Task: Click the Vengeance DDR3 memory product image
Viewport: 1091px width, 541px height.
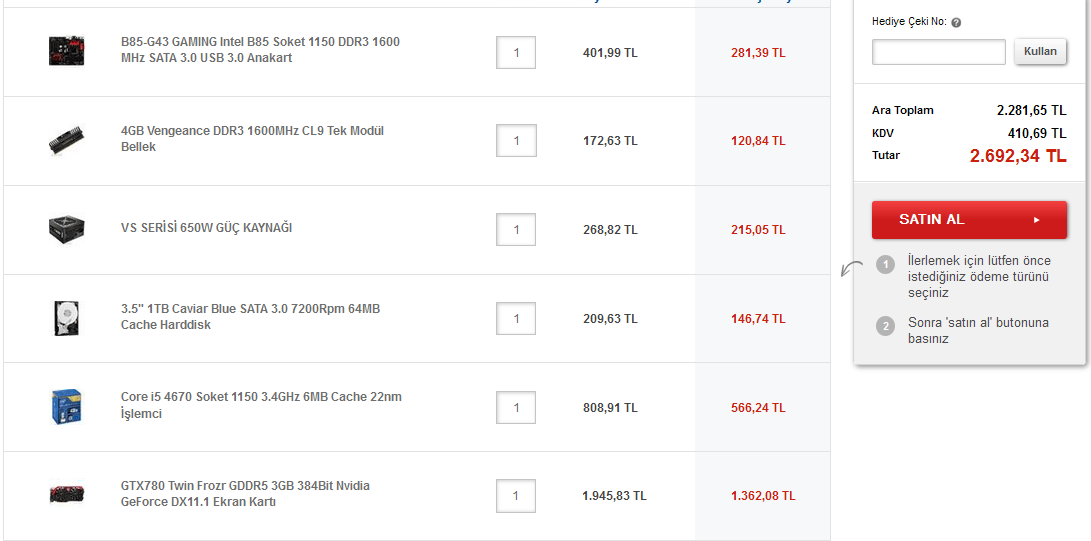Action: [67, 140]
